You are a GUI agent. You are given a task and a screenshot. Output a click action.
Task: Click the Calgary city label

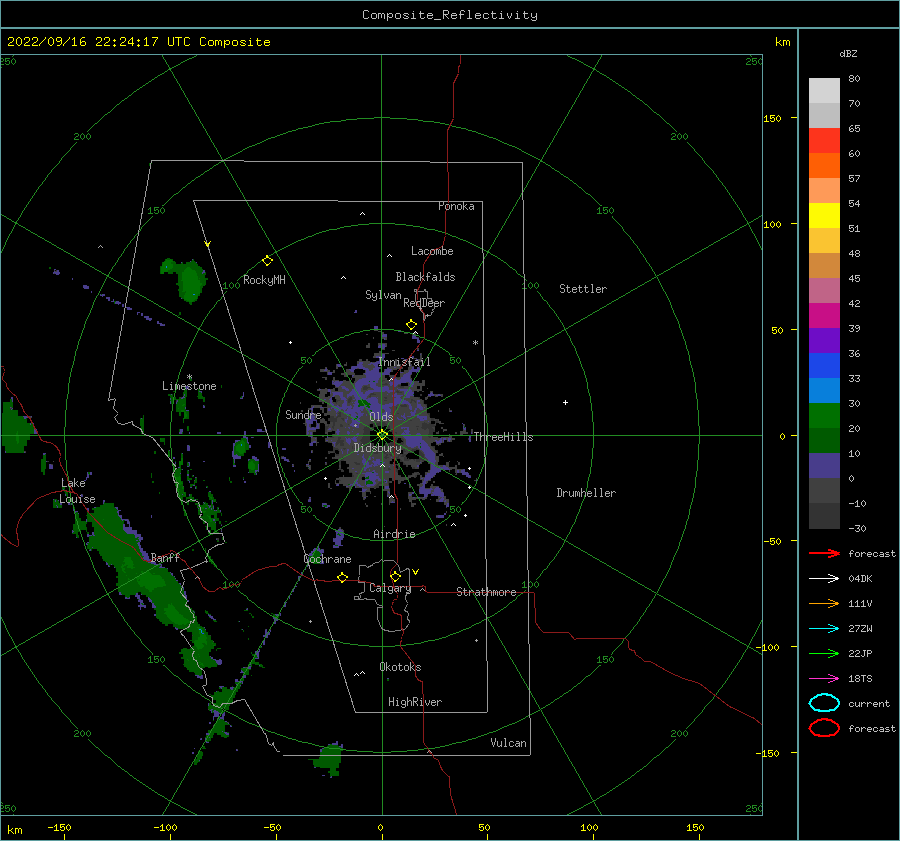390,588
